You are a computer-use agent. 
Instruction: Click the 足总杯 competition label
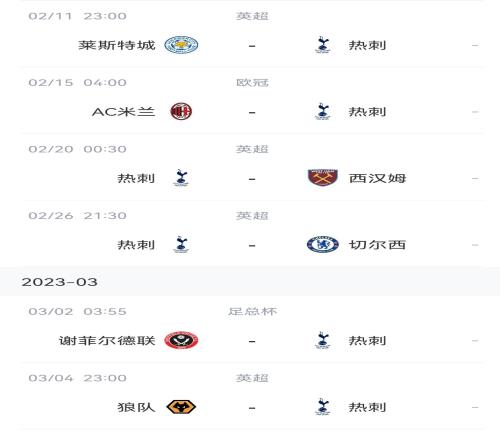(252, 311)
